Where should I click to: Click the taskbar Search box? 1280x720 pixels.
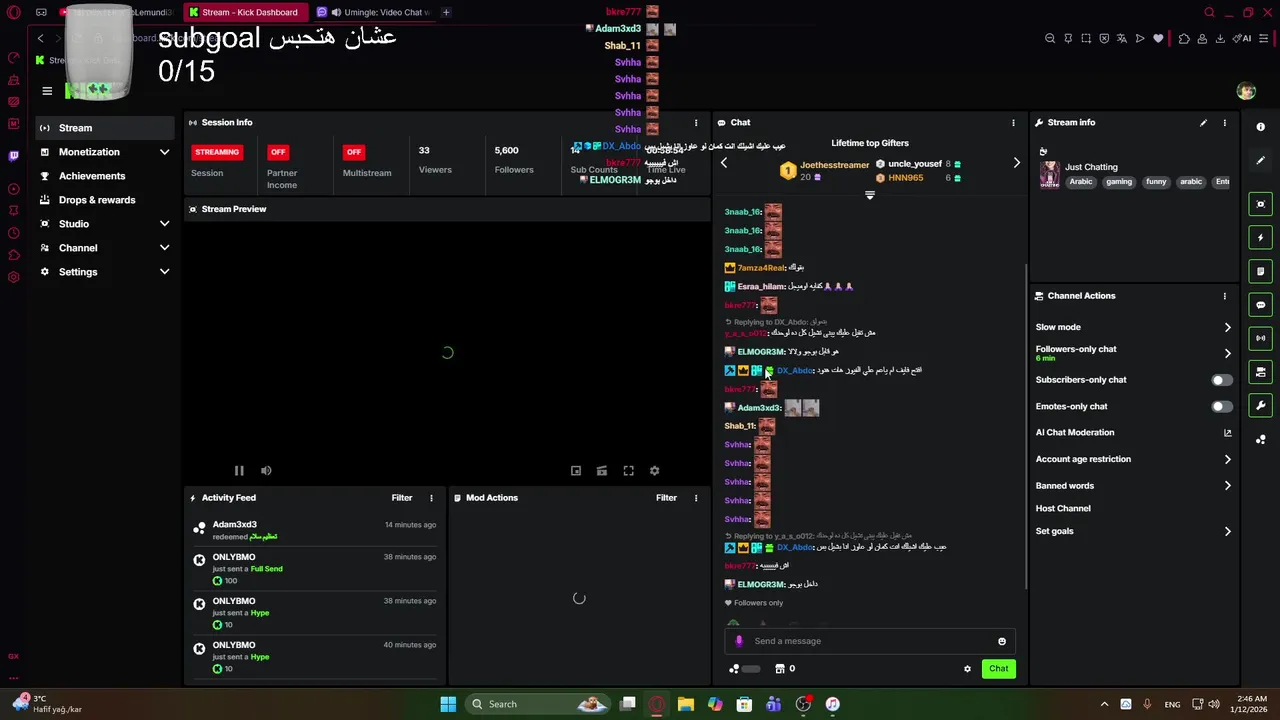(x=538, y=704)
